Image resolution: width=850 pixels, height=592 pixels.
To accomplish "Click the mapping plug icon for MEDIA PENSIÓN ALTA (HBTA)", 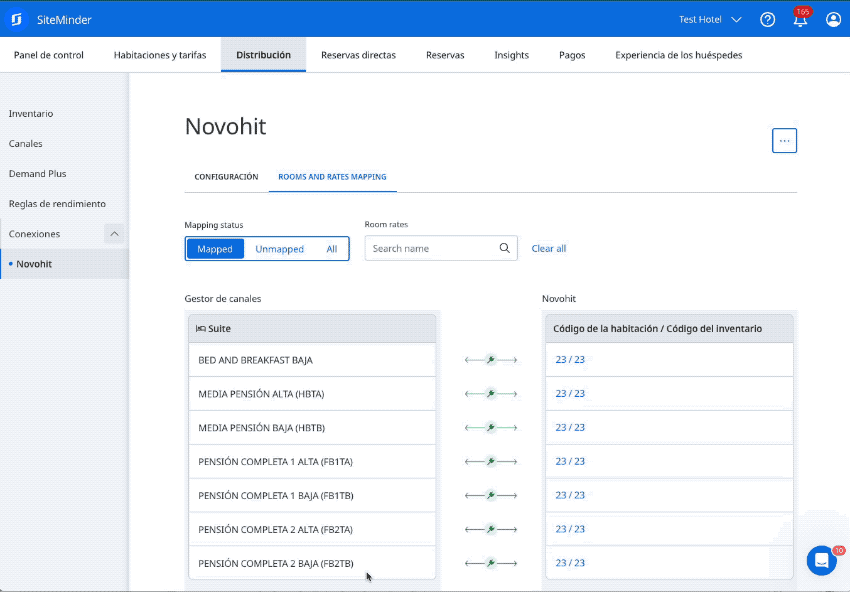I will click(x=491, y=394).
